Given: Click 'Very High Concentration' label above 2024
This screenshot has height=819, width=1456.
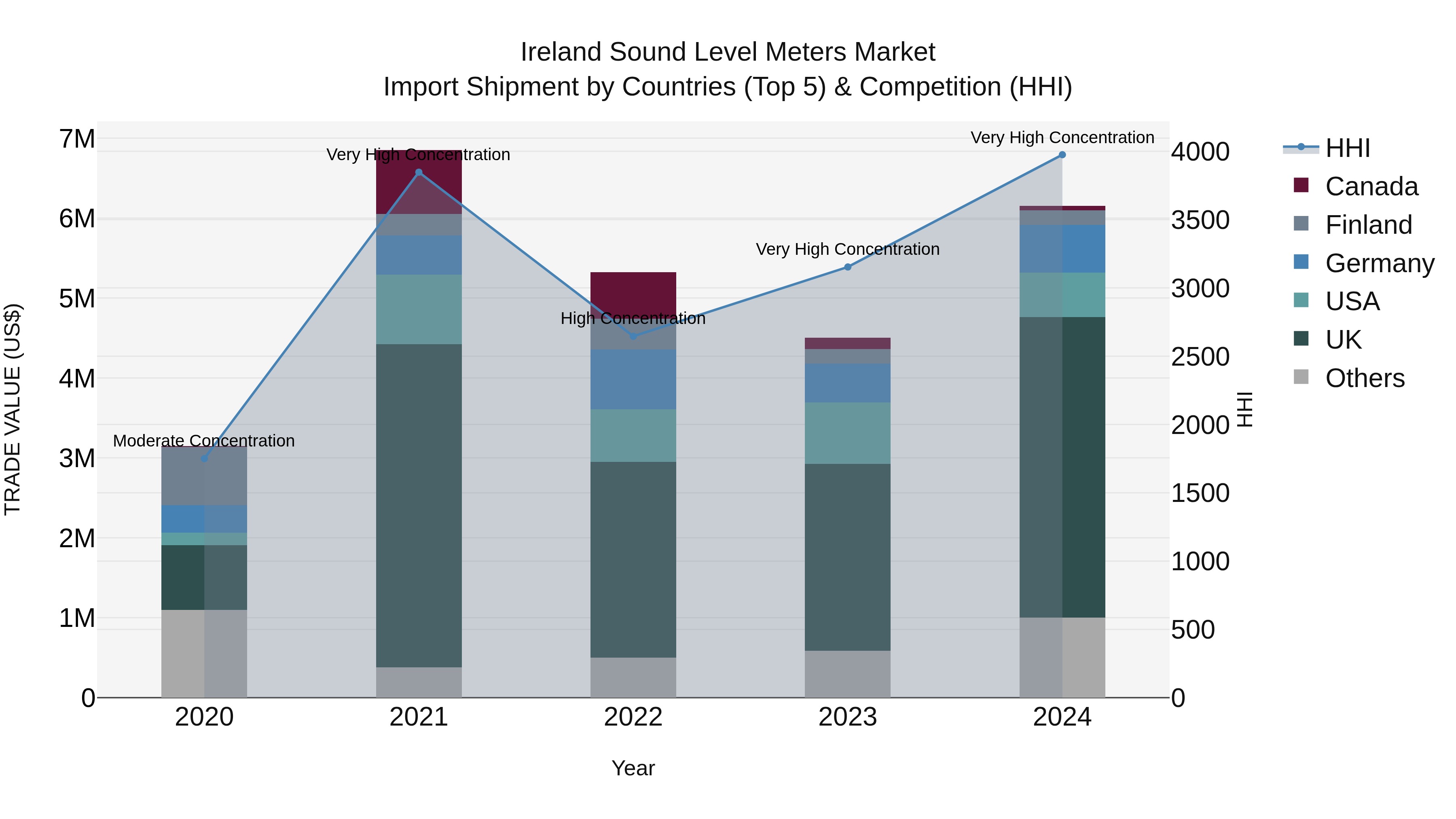Looking at the screenshot, I should tap(1062, 138).
